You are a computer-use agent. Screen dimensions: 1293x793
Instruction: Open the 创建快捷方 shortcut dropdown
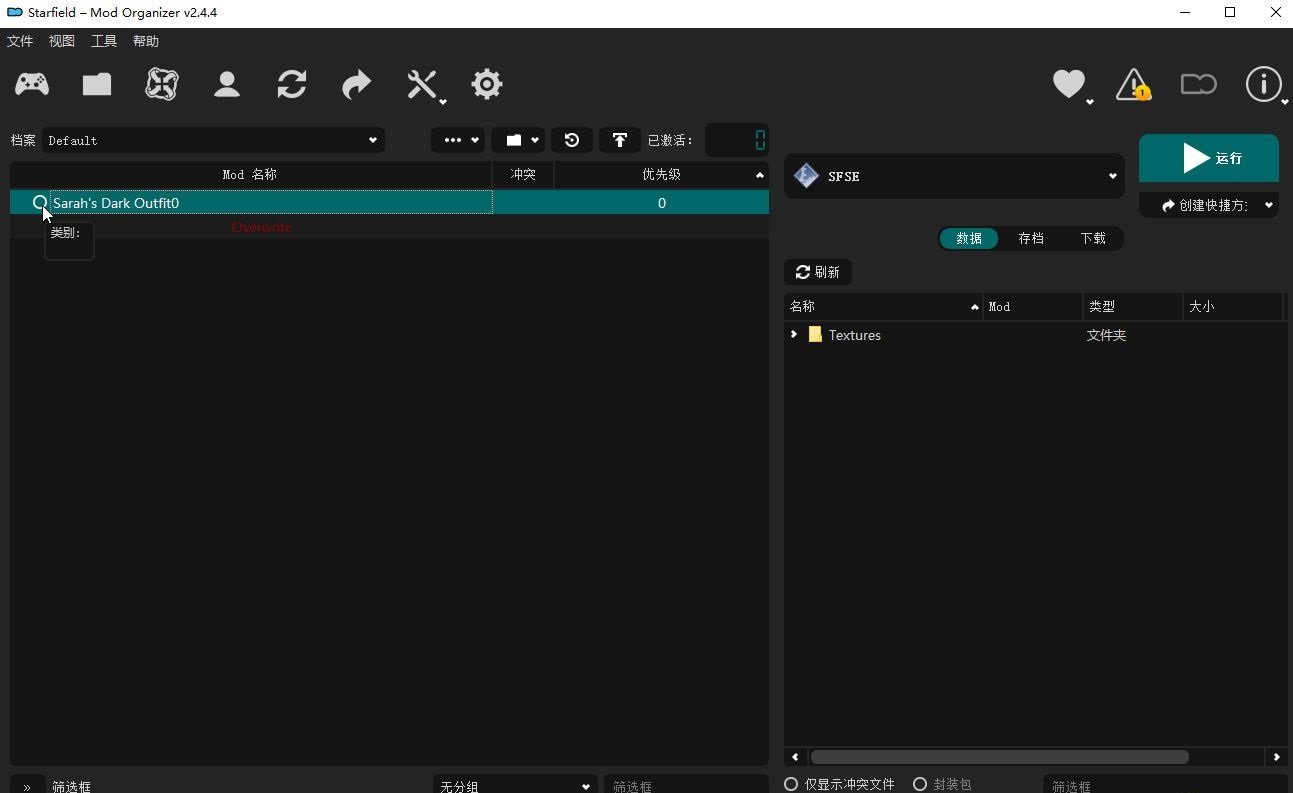click(1209, 205)
